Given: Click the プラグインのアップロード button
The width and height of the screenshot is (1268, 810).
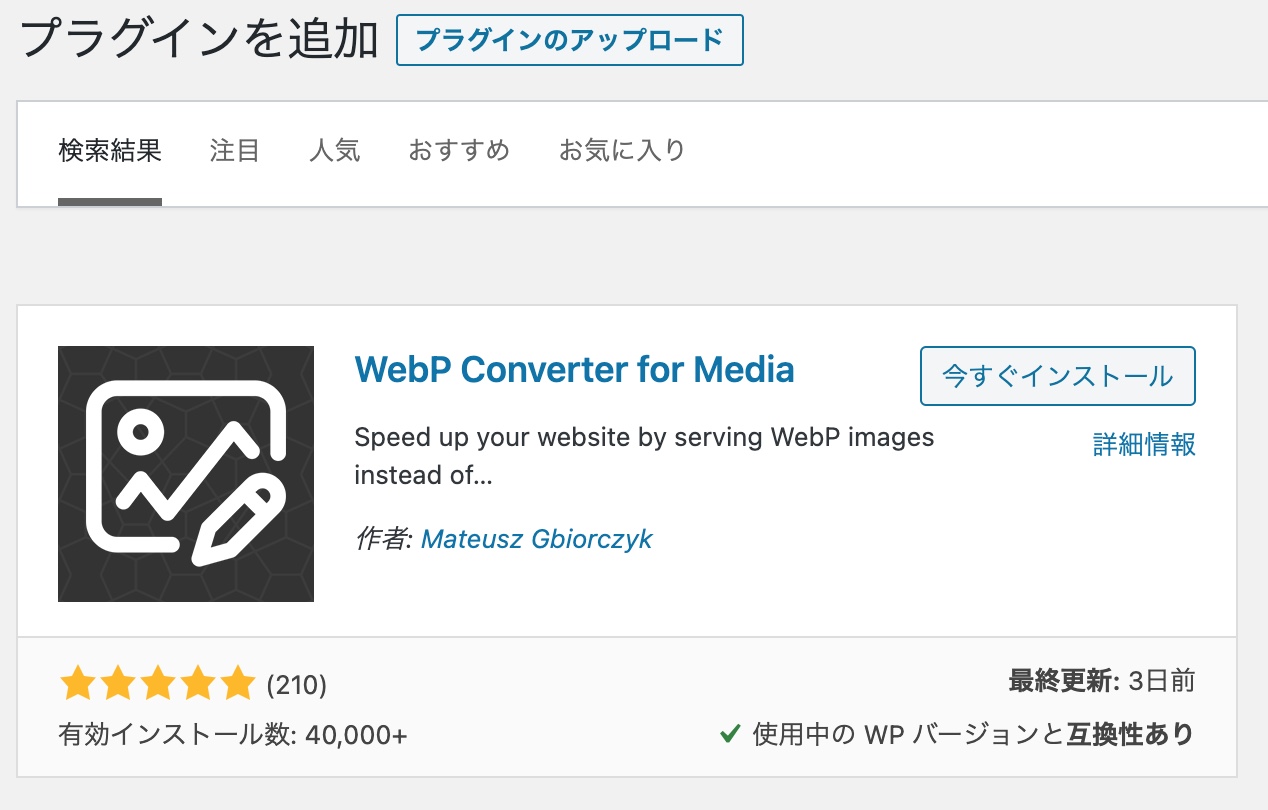Looking at the screenshot, I should 569,39.
